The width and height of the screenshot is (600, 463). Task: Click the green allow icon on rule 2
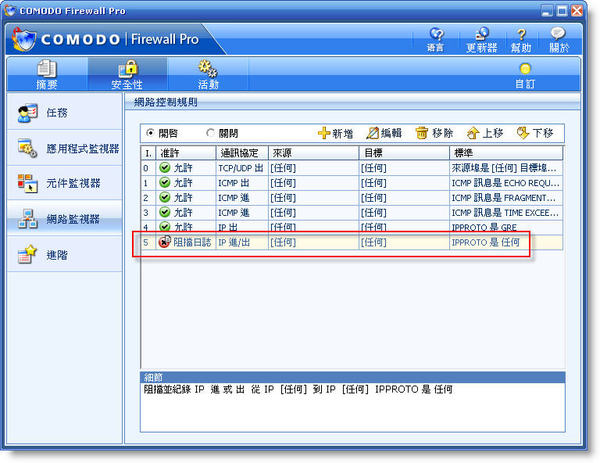click(165, 197)
